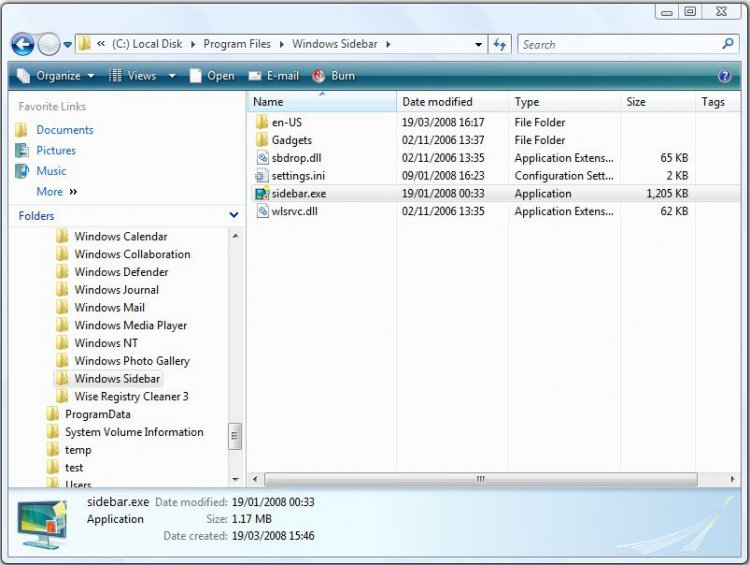Click the settings.ini file name
Viewport: 750px width, 565px height.
pos(298,176)
